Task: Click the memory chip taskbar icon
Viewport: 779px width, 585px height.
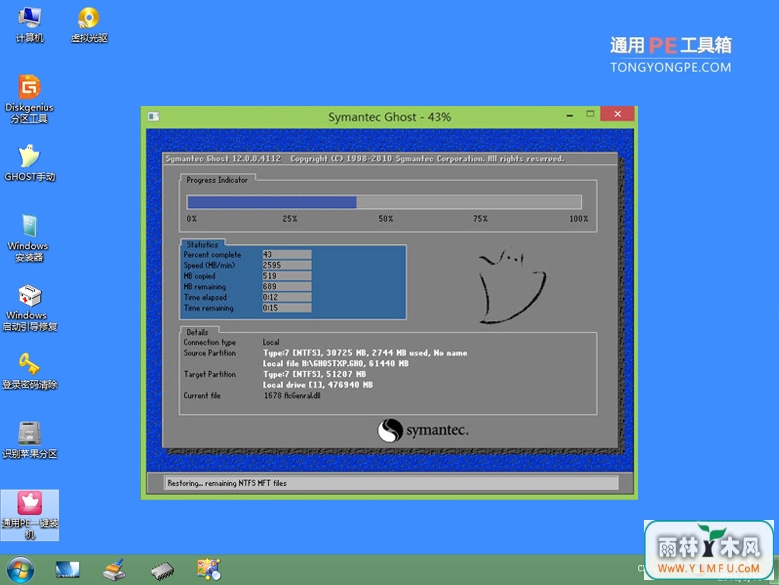Action: click(x=162, y=571)
